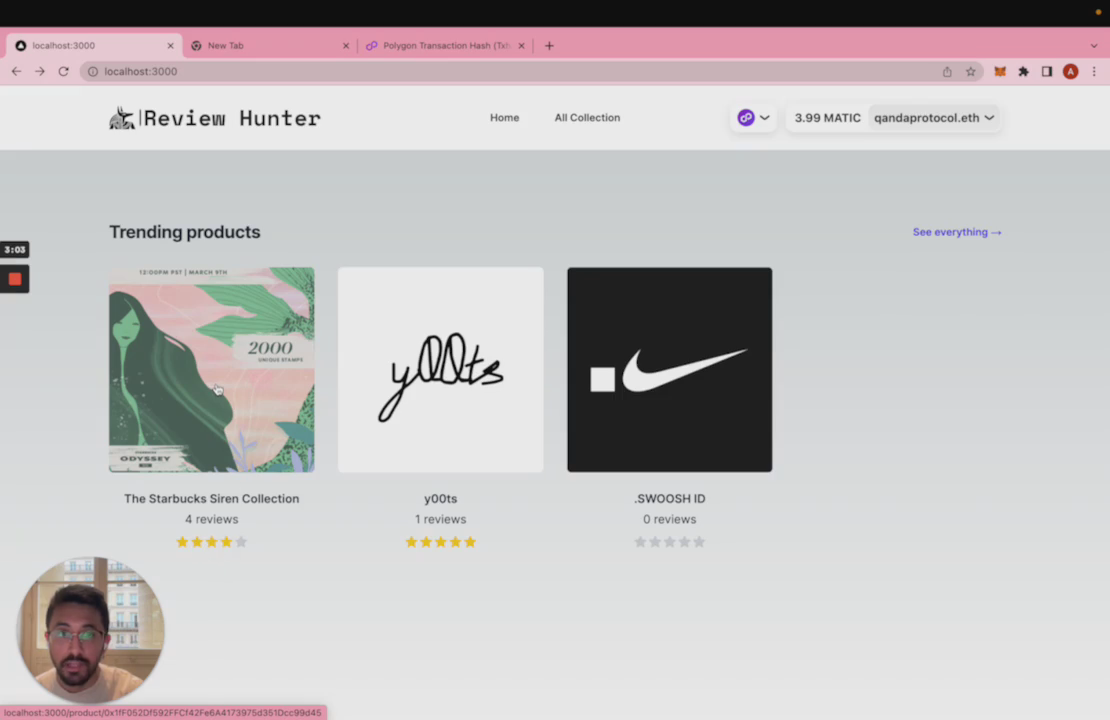Click the '1 reviews' text
The height and width of the screenshot is (720, 1110).
(x=440, y=519)
